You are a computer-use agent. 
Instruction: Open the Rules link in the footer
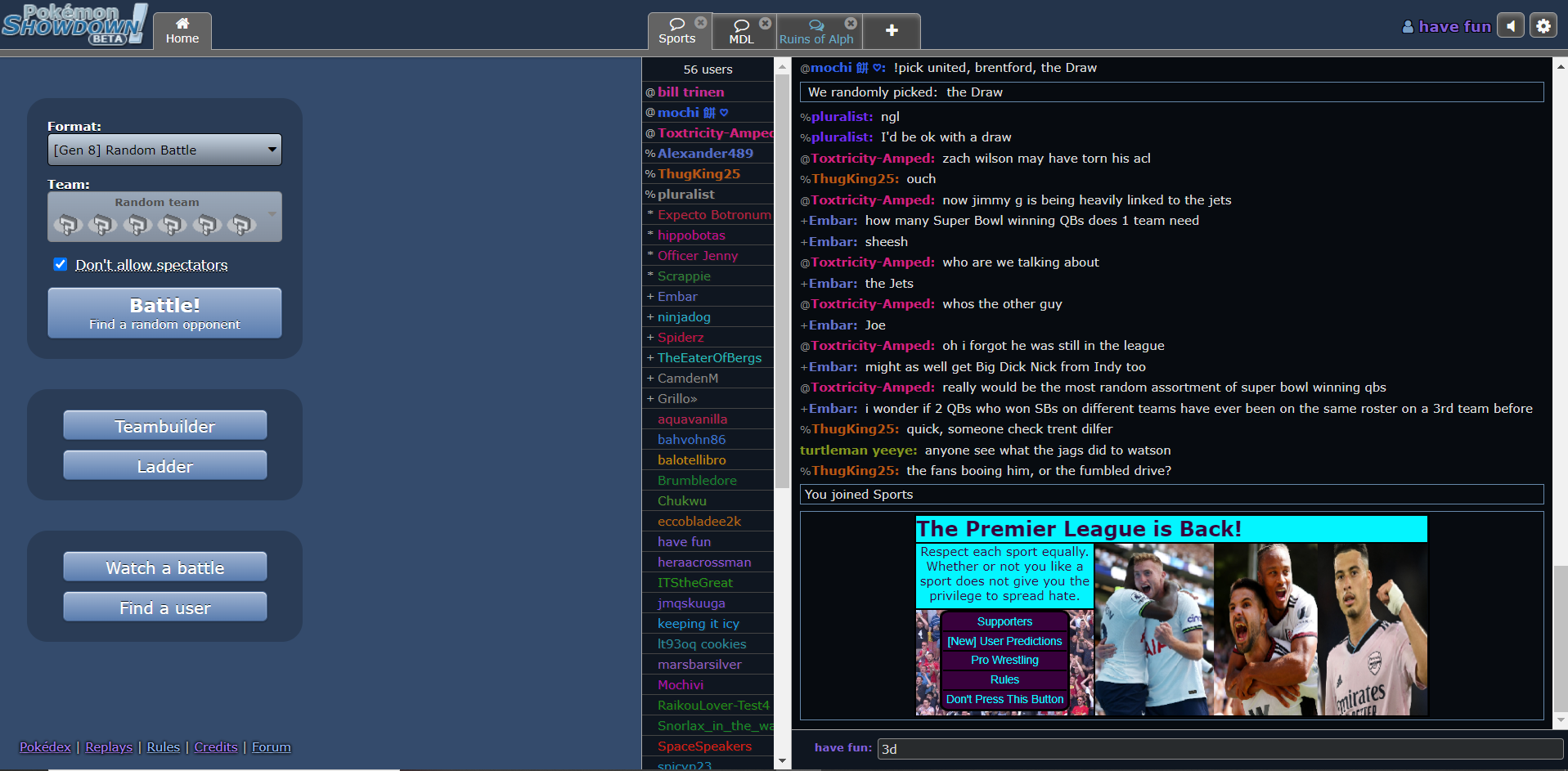tap(164, 746)
